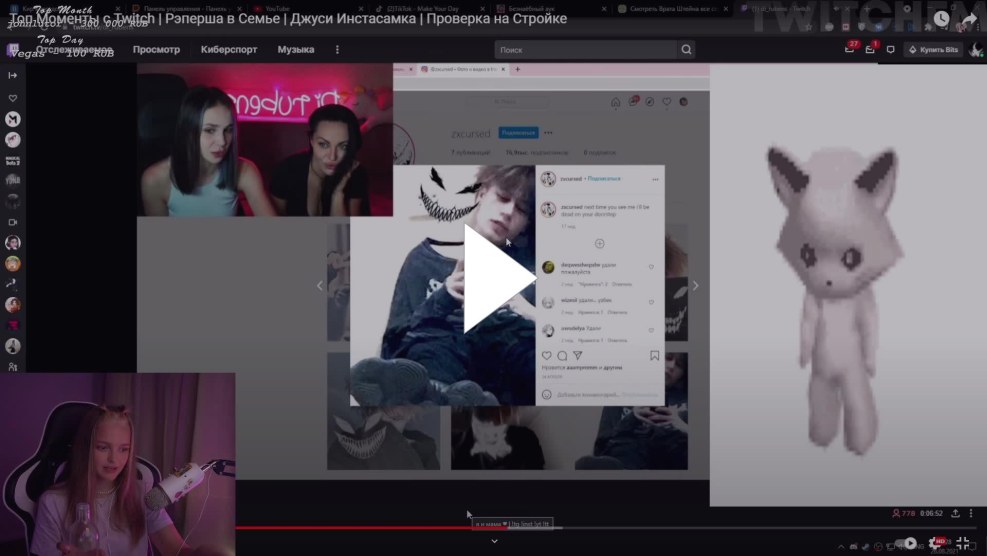Open the whispers chat bubble icon
This screenshot has width=987, height=556.
[890, 50]
